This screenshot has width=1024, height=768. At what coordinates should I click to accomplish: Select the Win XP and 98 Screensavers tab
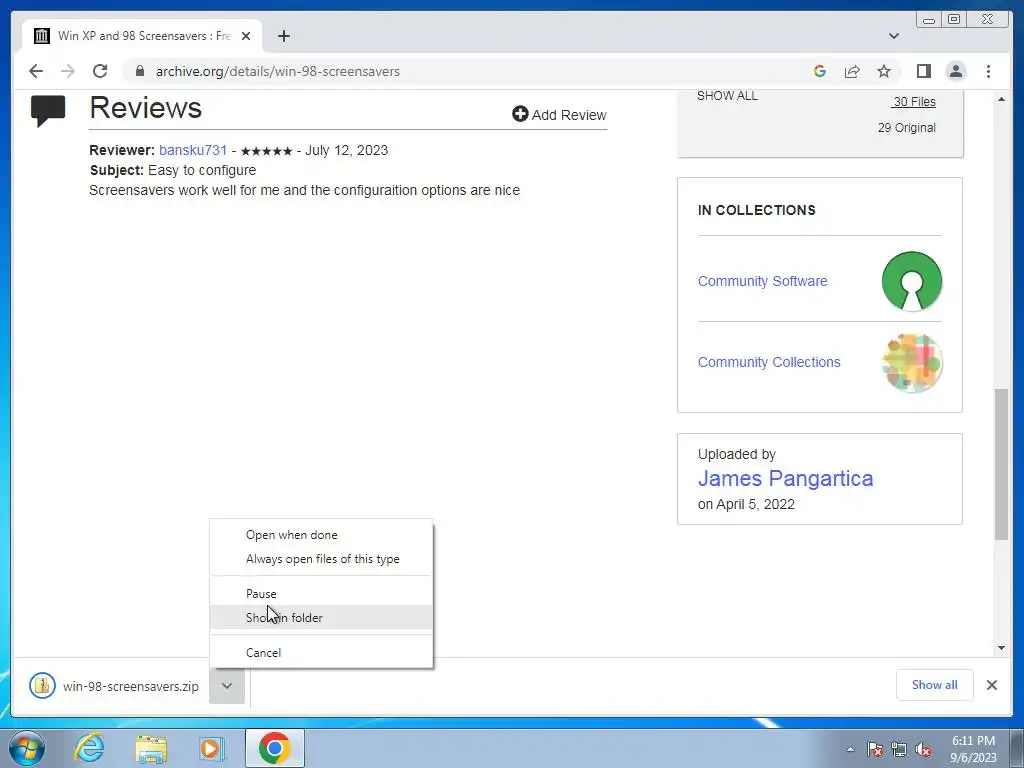(x=142, y=36)
